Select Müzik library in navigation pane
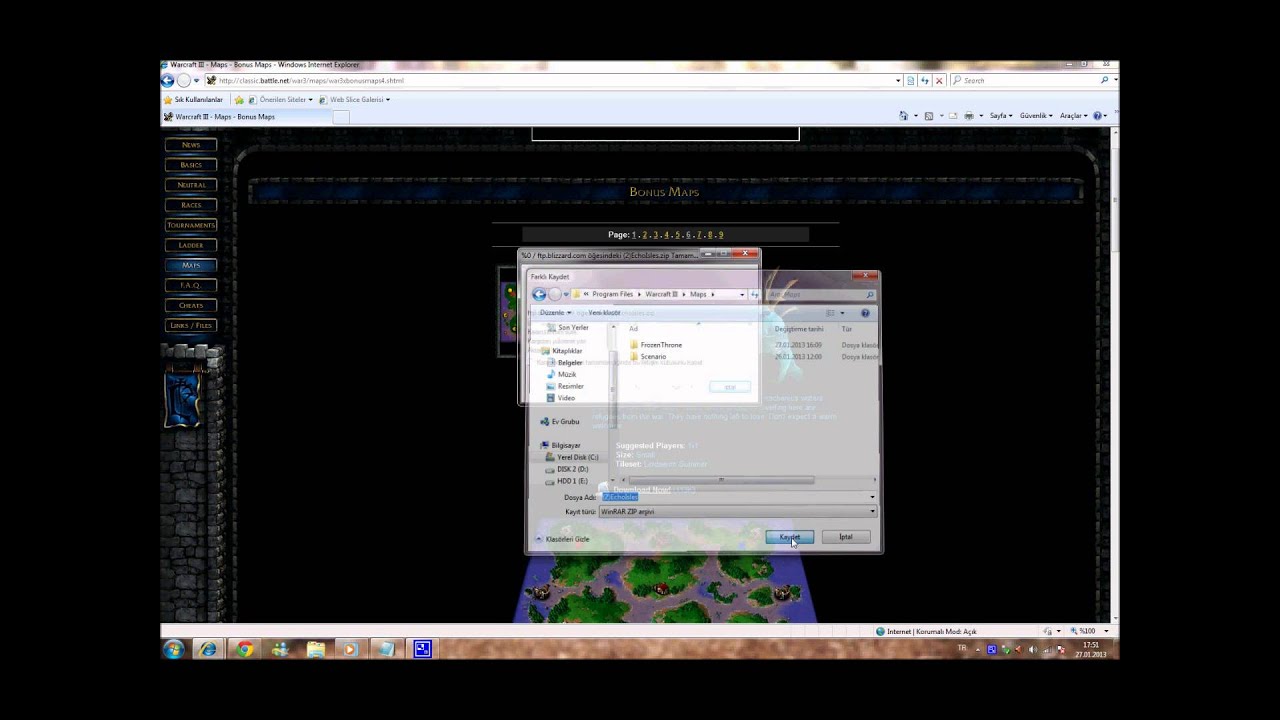The image size is (1280, 720). tap(561, 374)
